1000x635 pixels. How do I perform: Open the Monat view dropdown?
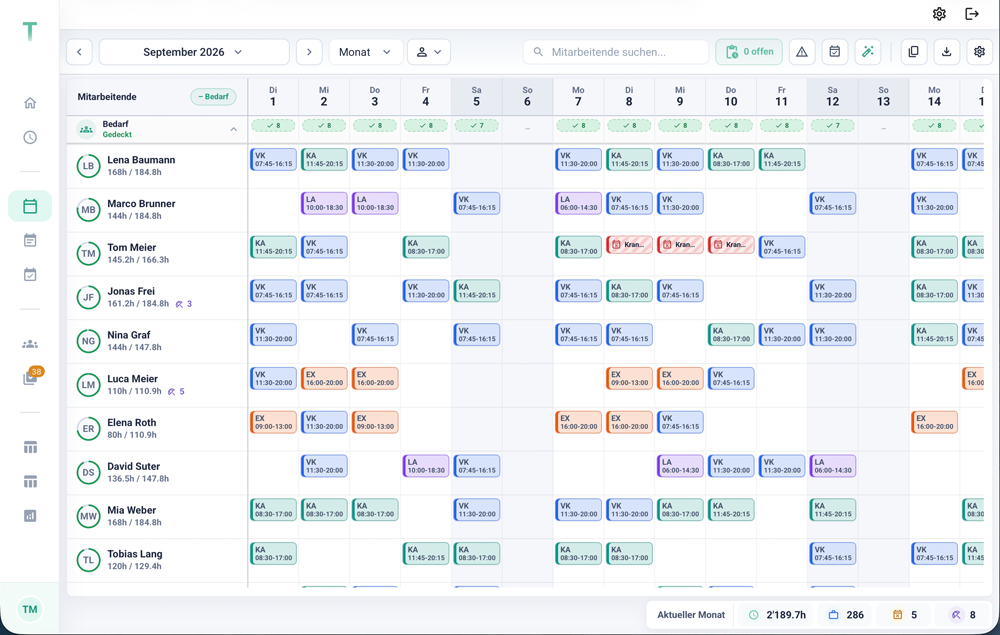pyautogui.click(x=365, y=52)
